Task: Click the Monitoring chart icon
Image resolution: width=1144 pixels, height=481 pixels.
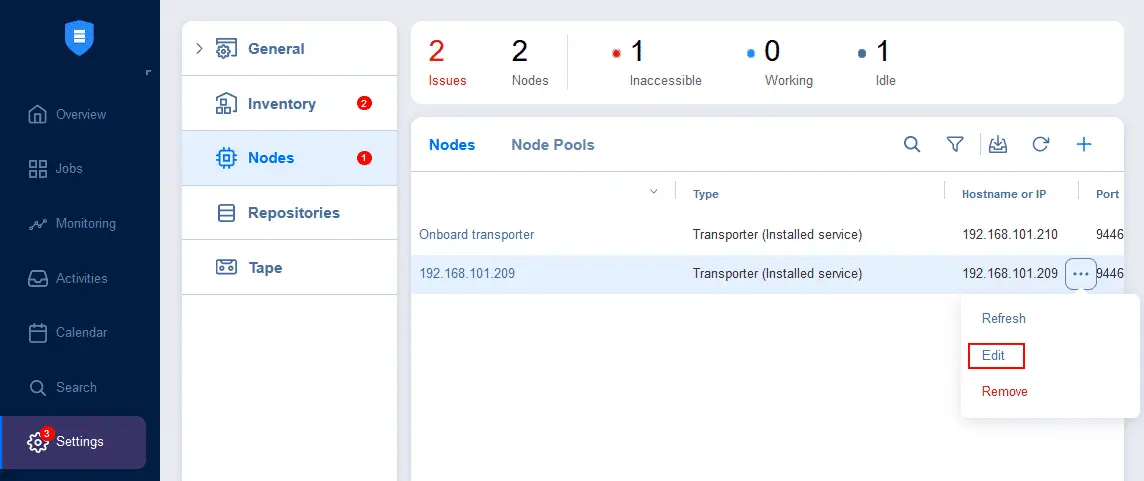Action: point(37,224)
